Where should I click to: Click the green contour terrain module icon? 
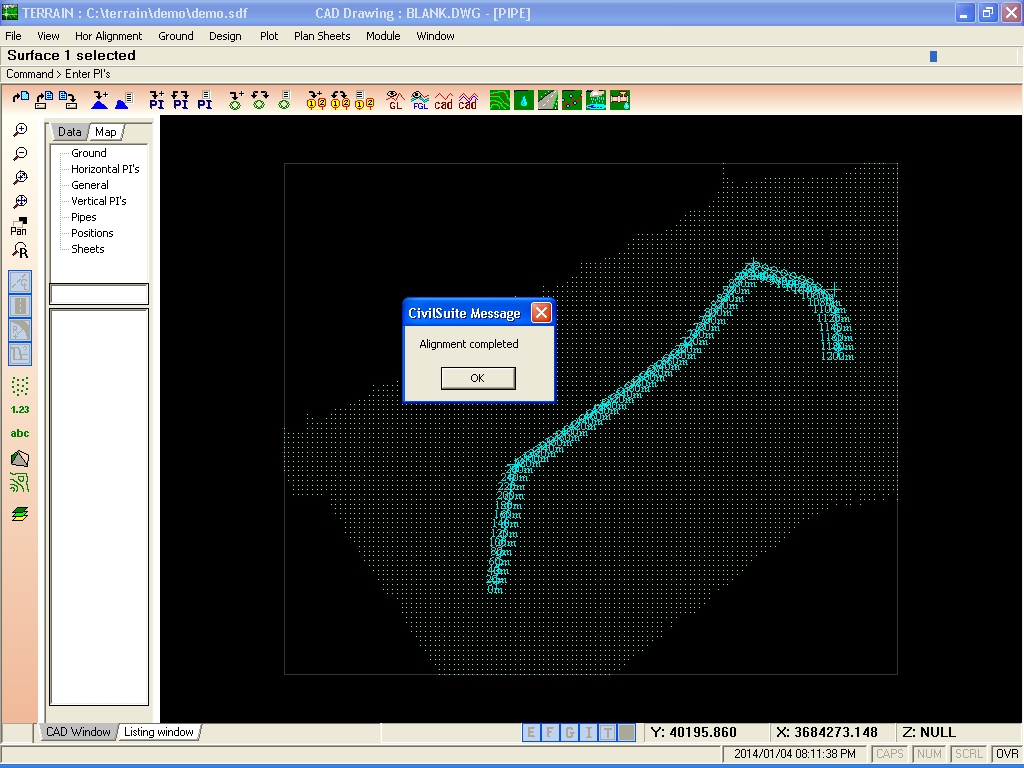pos(500,100)
